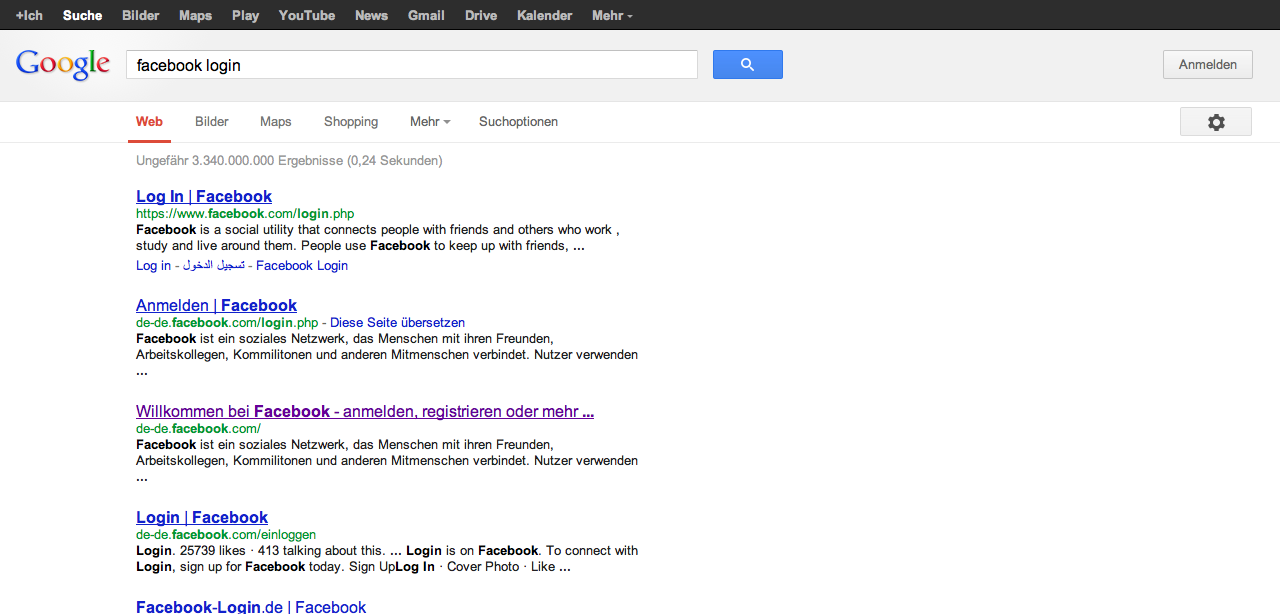Select the Shopping results tab
Viewport: 1280px width, 614px height.
point(351,122)
